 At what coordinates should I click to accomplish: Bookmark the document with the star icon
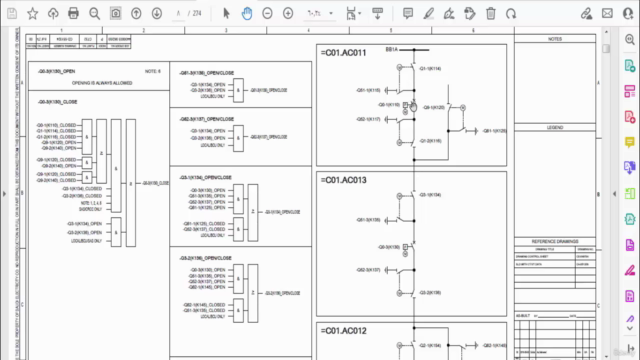(x=32, y=13)
